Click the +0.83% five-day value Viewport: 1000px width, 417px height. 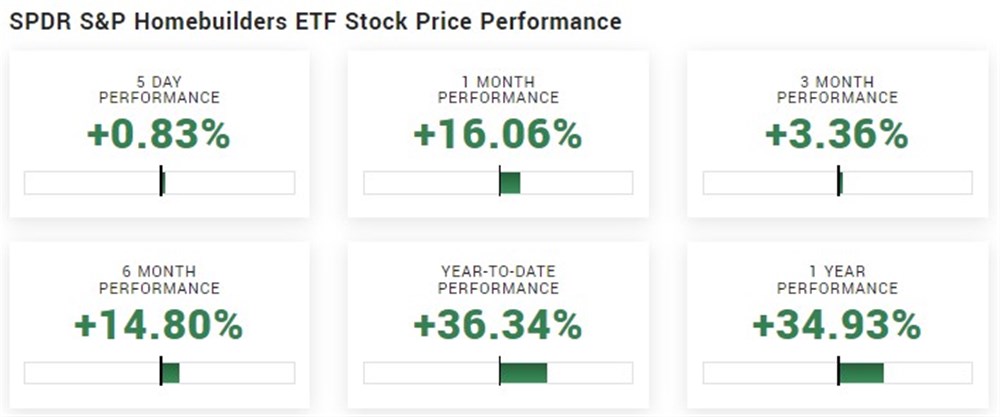pyautogui.click(x=159, y=134)
